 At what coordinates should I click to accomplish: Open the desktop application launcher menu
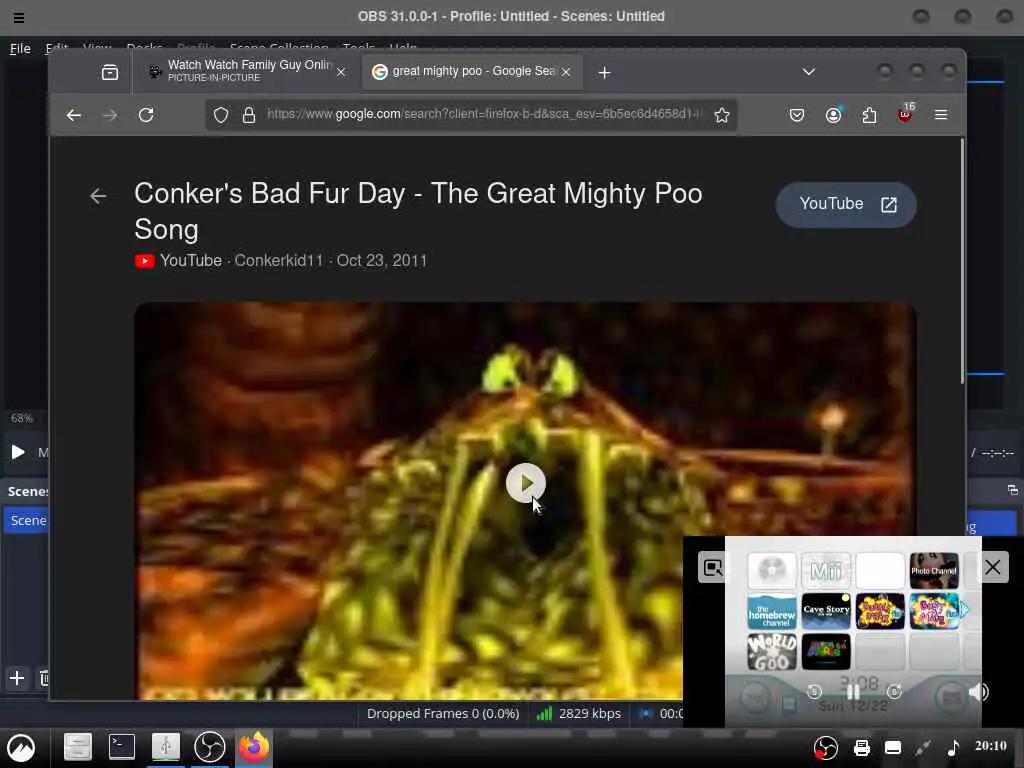(x=21, y=748)
